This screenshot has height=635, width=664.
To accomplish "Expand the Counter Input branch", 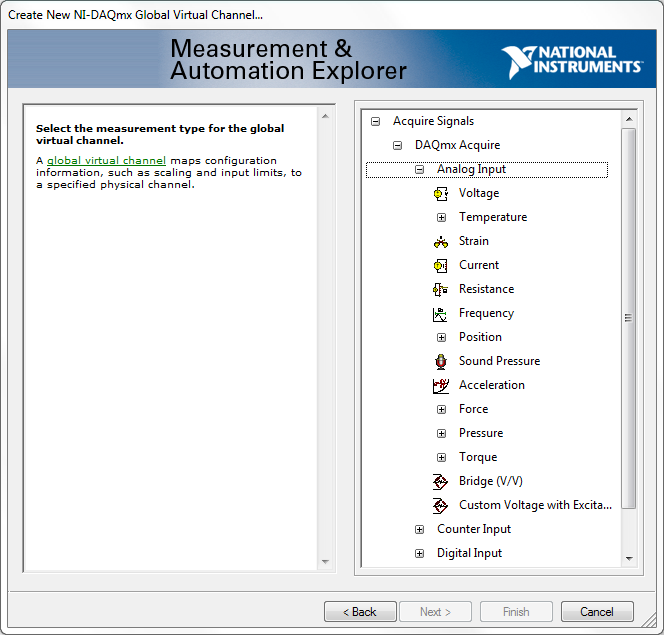I will 419,529.
